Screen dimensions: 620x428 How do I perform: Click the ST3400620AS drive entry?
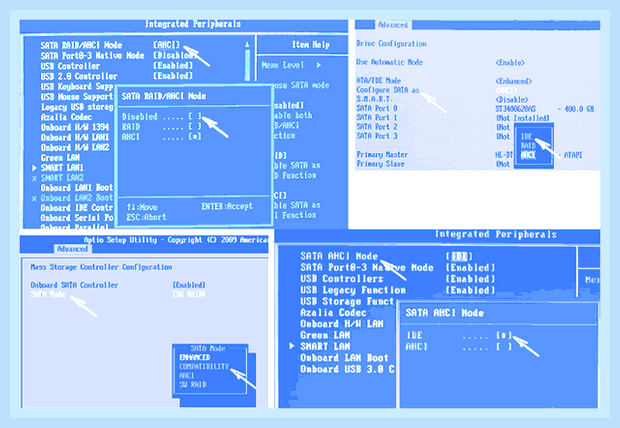pyautogui.click(x=516, y=109)
